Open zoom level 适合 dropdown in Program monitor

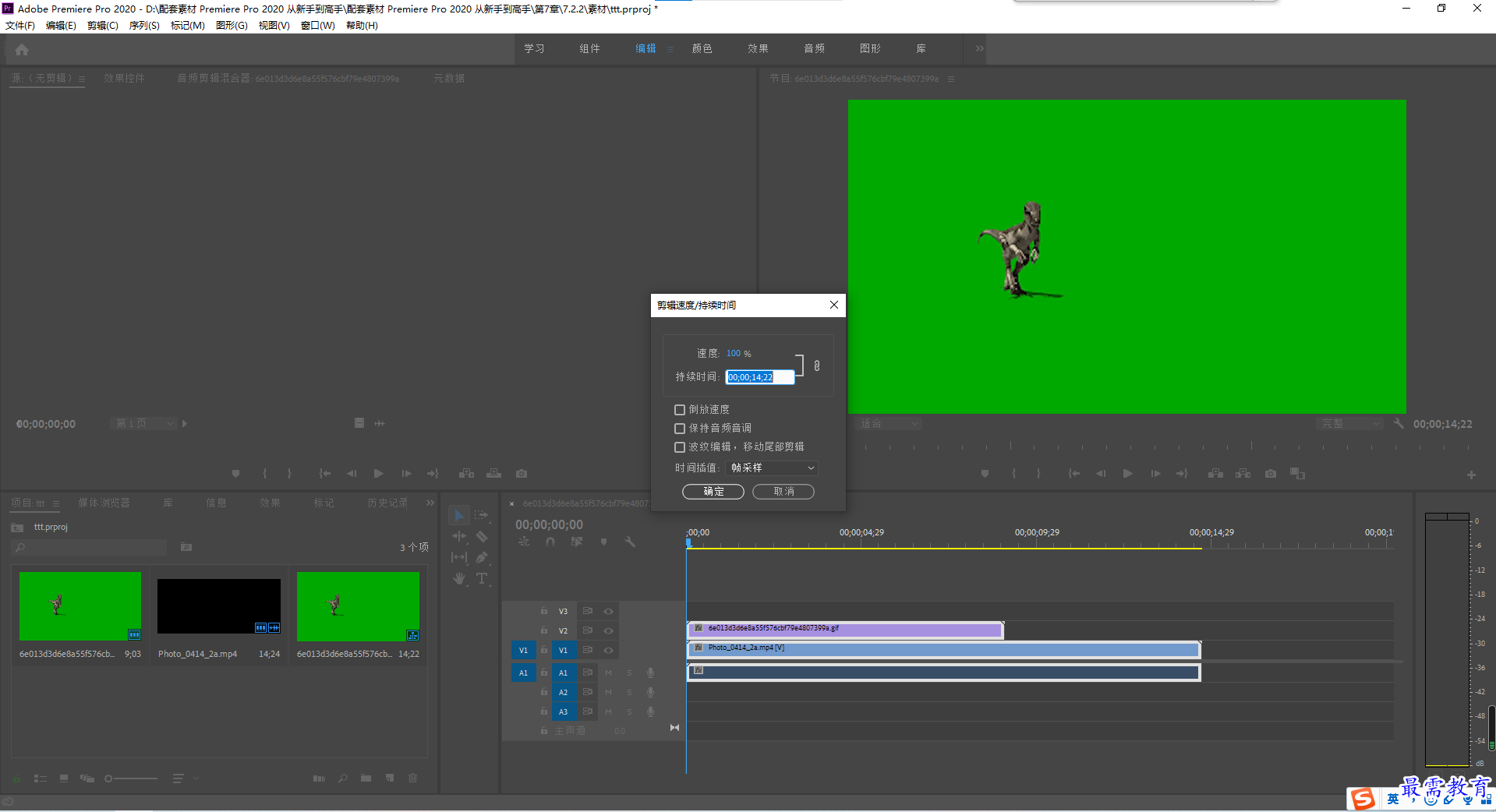(x=889, y=424)
